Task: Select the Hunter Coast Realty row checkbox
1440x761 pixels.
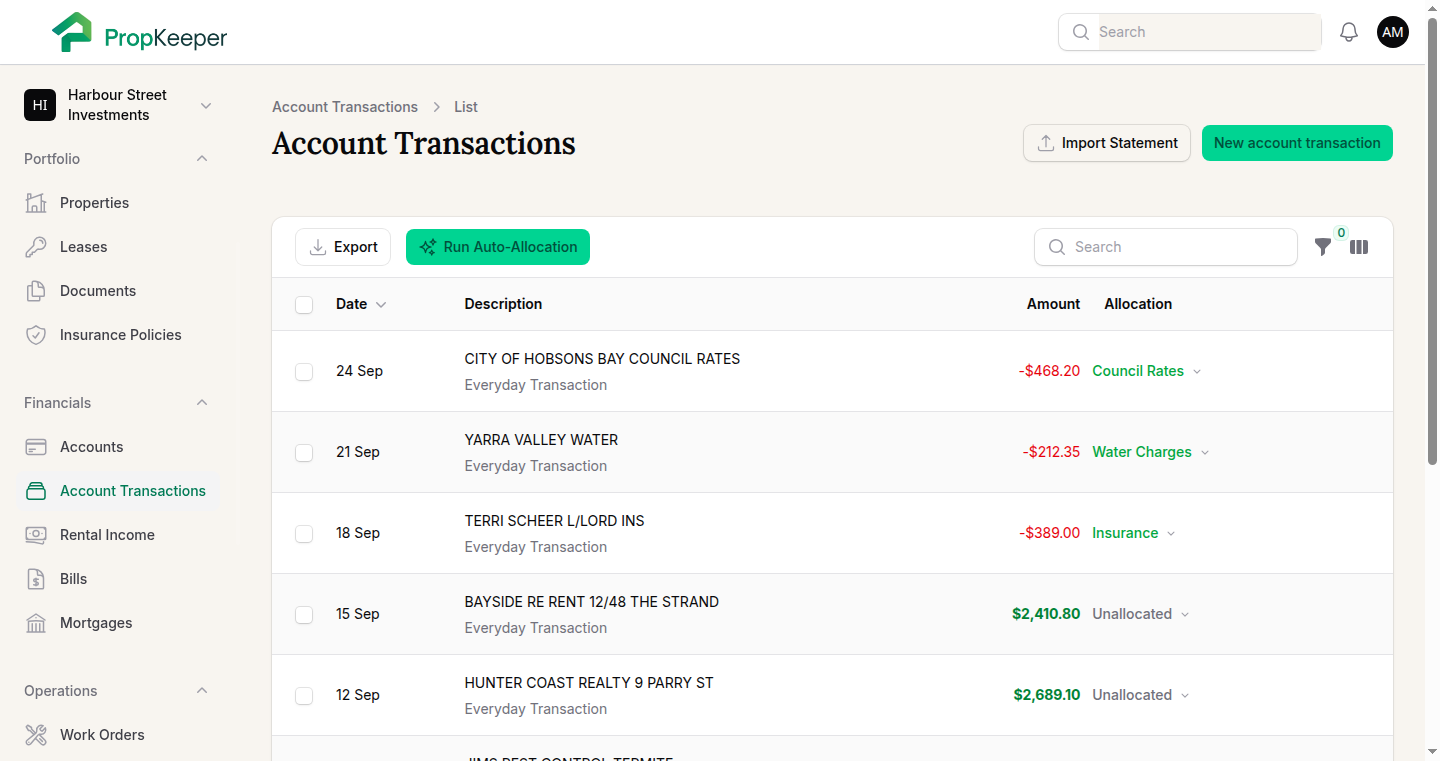Action: tap(304, 696)
